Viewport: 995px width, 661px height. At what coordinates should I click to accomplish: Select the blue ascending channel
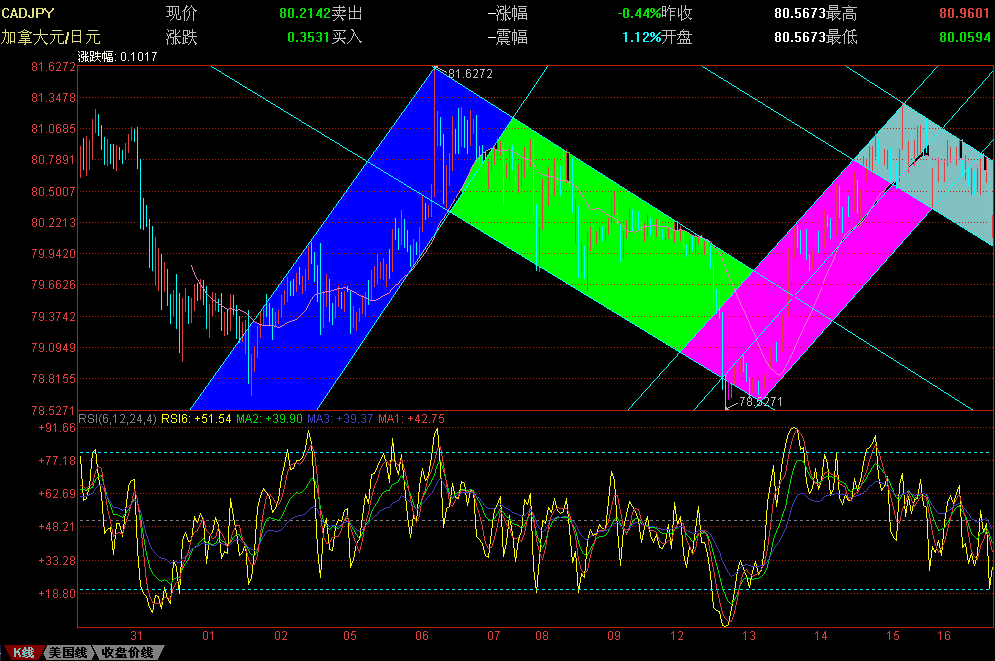pyautogui.click(x=350, y=239)
